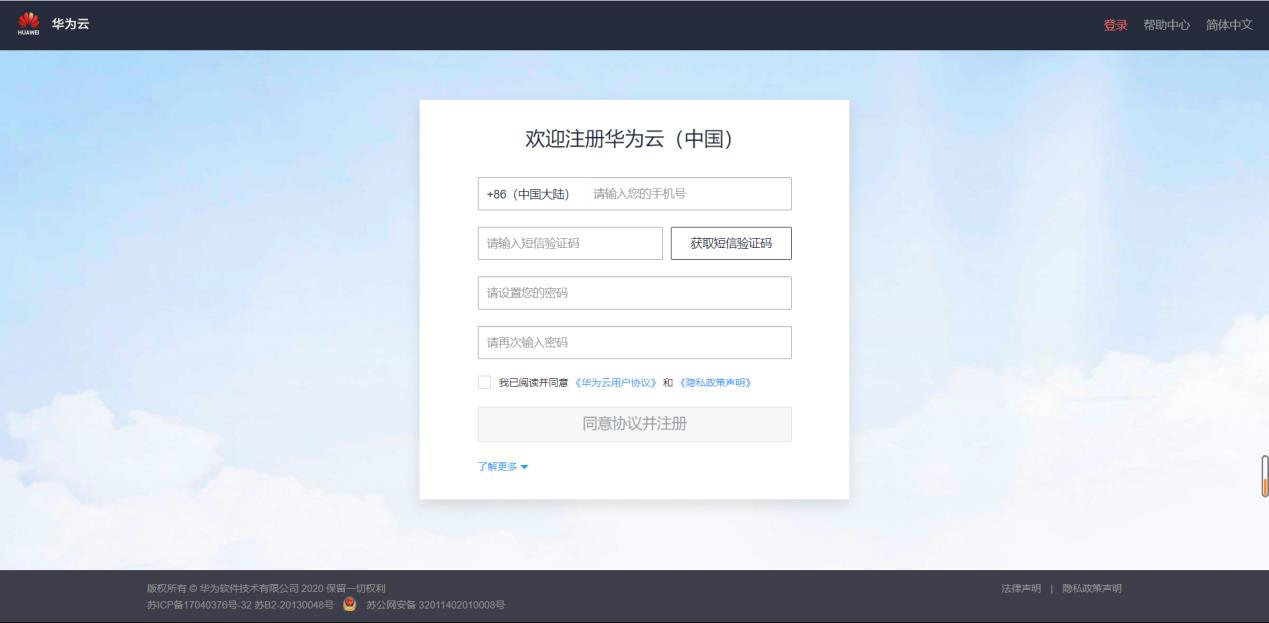Open 《华为云用户协议》 link

click(616, 383)
